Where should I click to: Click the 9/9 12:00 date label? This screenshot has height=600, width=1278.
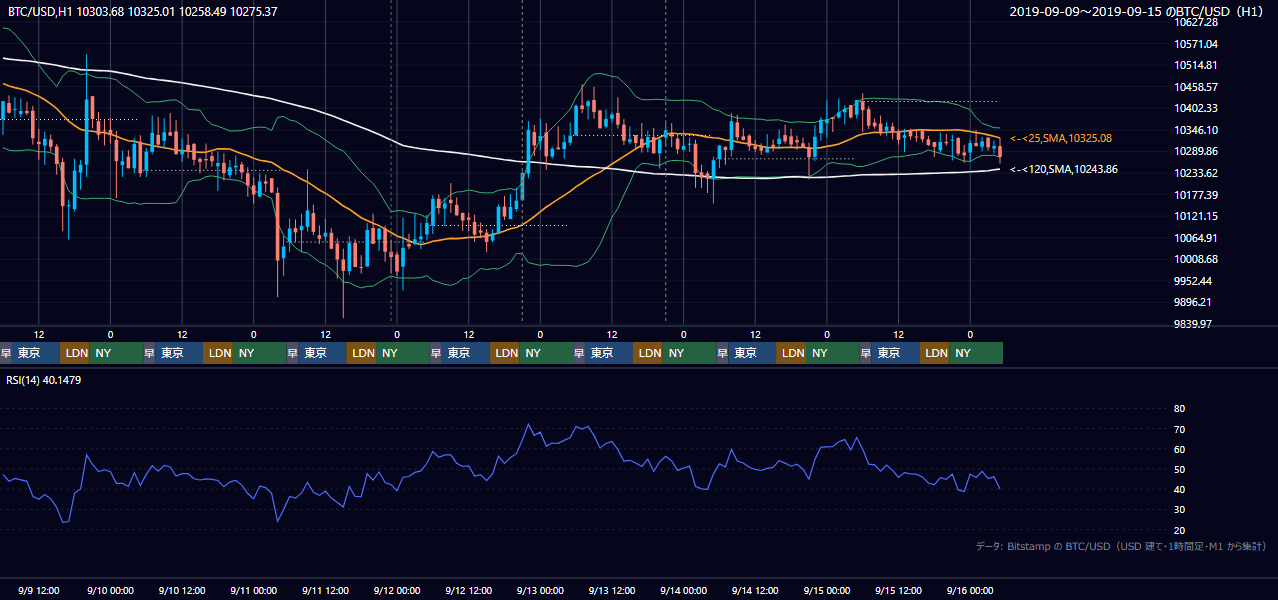click(x=39, y=591)
